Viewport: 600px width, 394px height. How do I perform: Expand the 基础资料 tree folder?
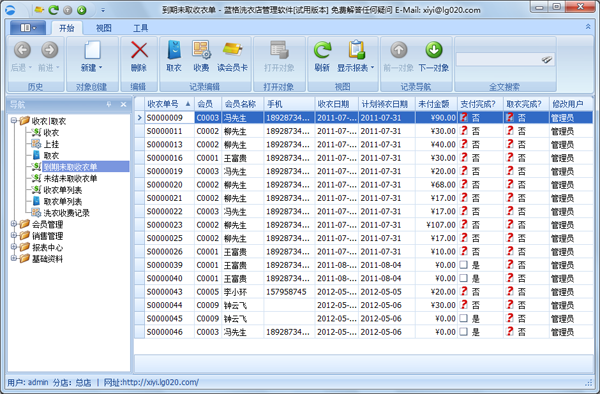click(x=14, y=258)
